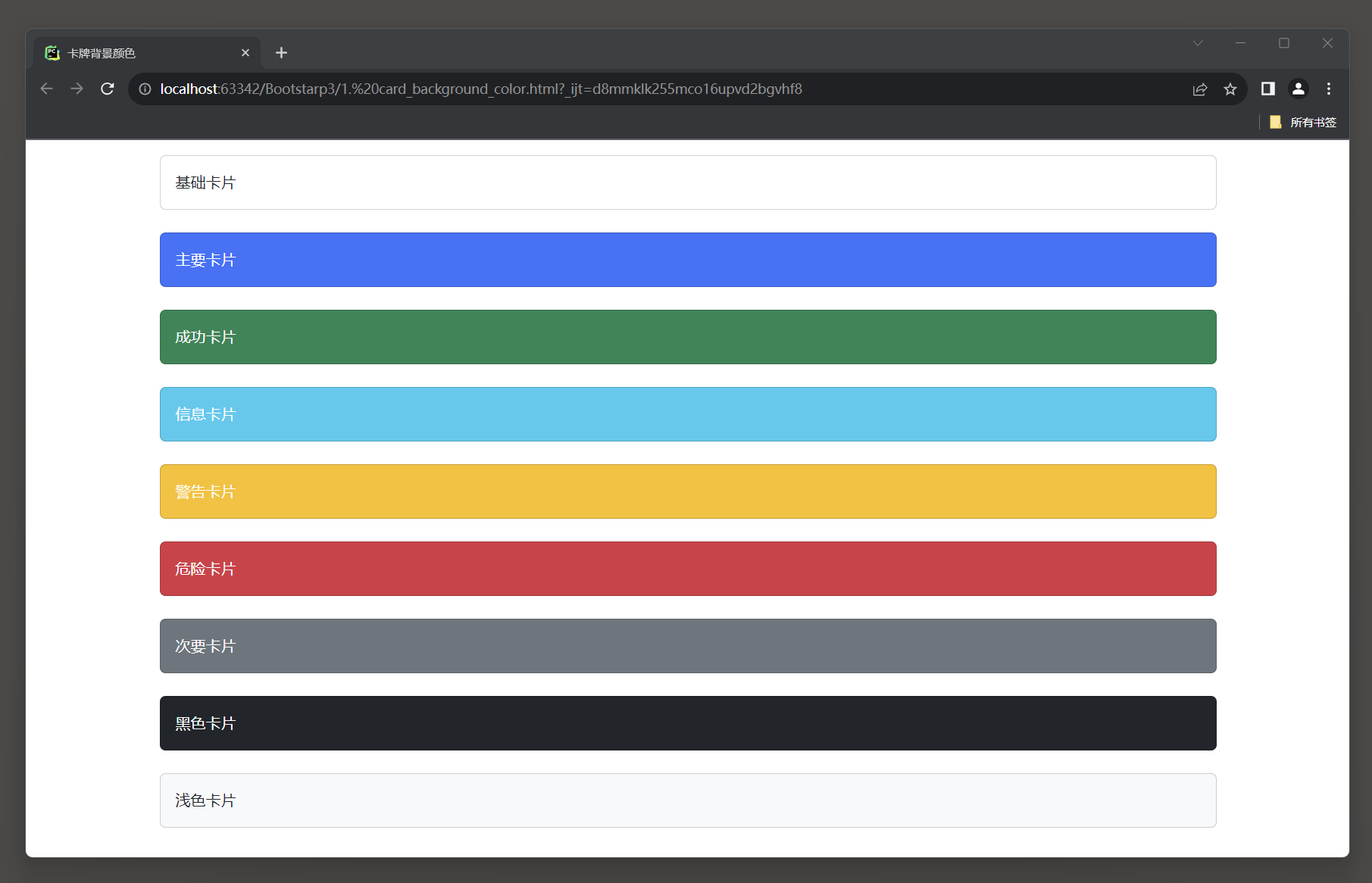Viewport: 1372px width, 883px height.
Task: Expand the tab search dropdown
Action: pyautogui.click(x=1198, y=43)
